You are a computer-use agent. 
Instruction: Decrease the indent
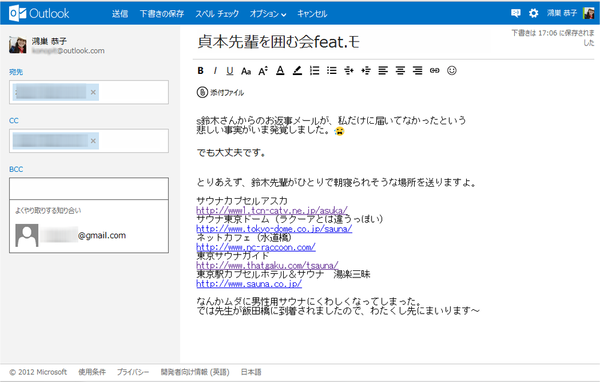click(349, 70)
